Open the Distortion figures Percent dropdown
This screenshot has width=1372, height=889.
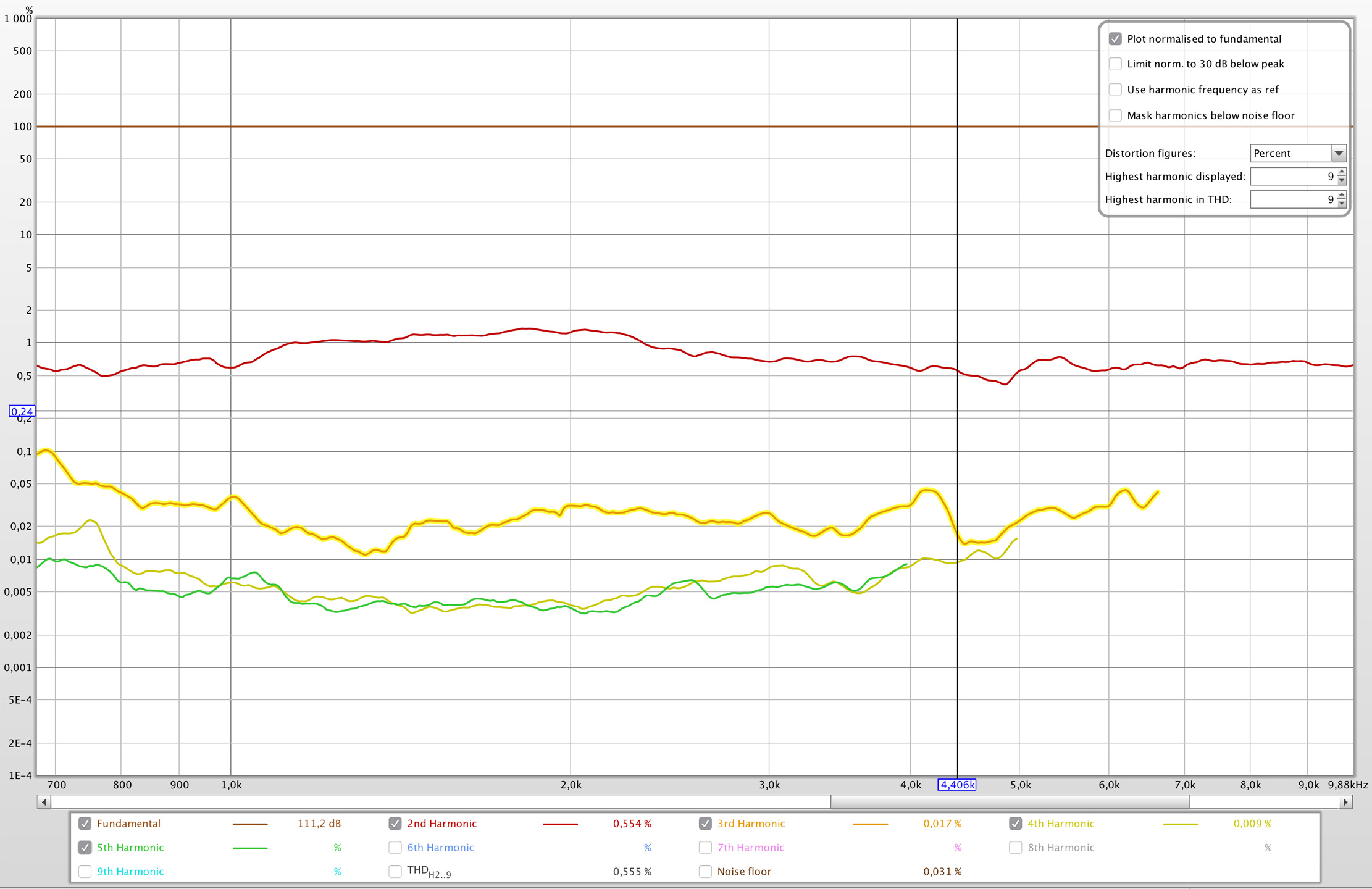(x=1298, y=153)
